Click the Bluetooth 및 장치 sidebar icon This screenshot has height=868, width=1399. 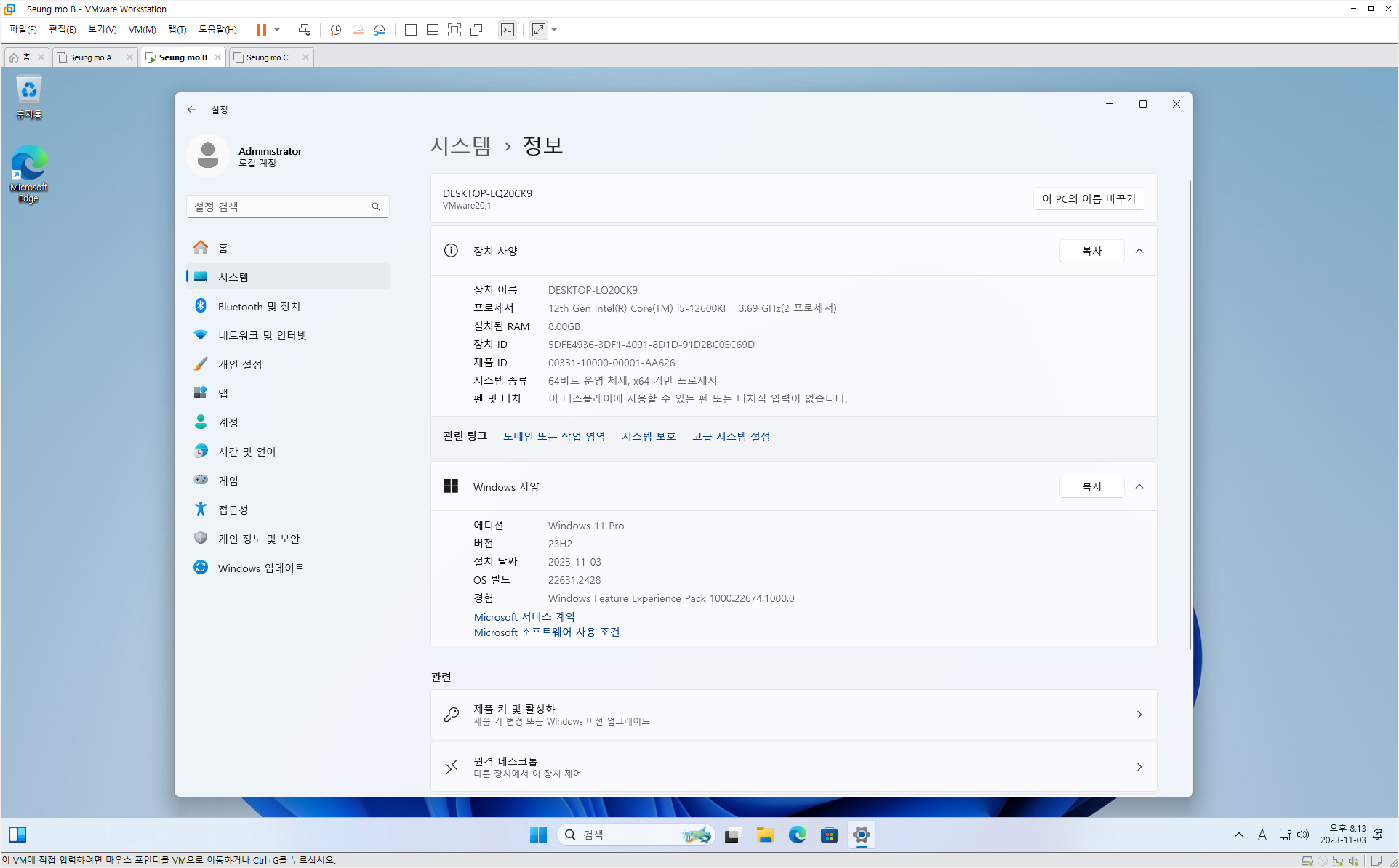coord(201,306)
